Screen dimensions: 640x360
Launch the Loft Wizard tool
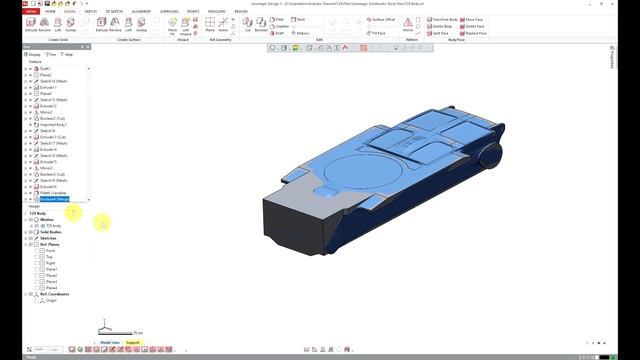coord(186,26)
